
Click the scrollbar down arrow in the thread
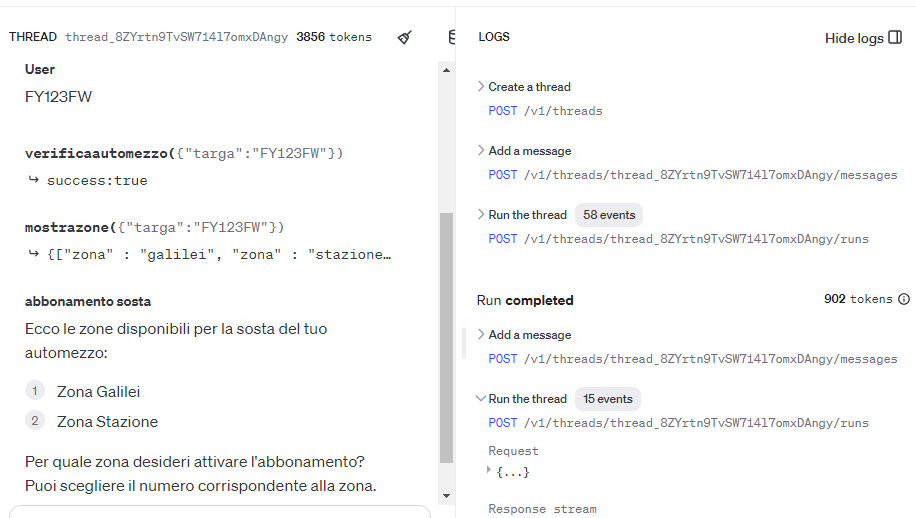point(446,495)
